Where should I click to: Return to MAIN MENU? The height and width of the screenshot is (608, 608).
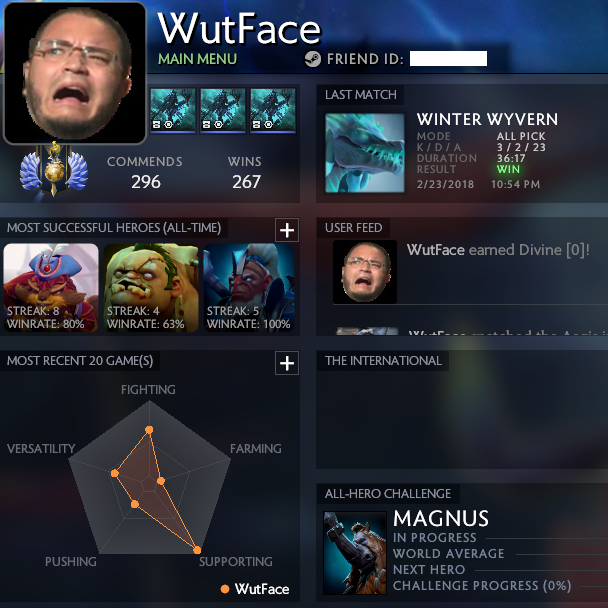(x=197, y=59)
